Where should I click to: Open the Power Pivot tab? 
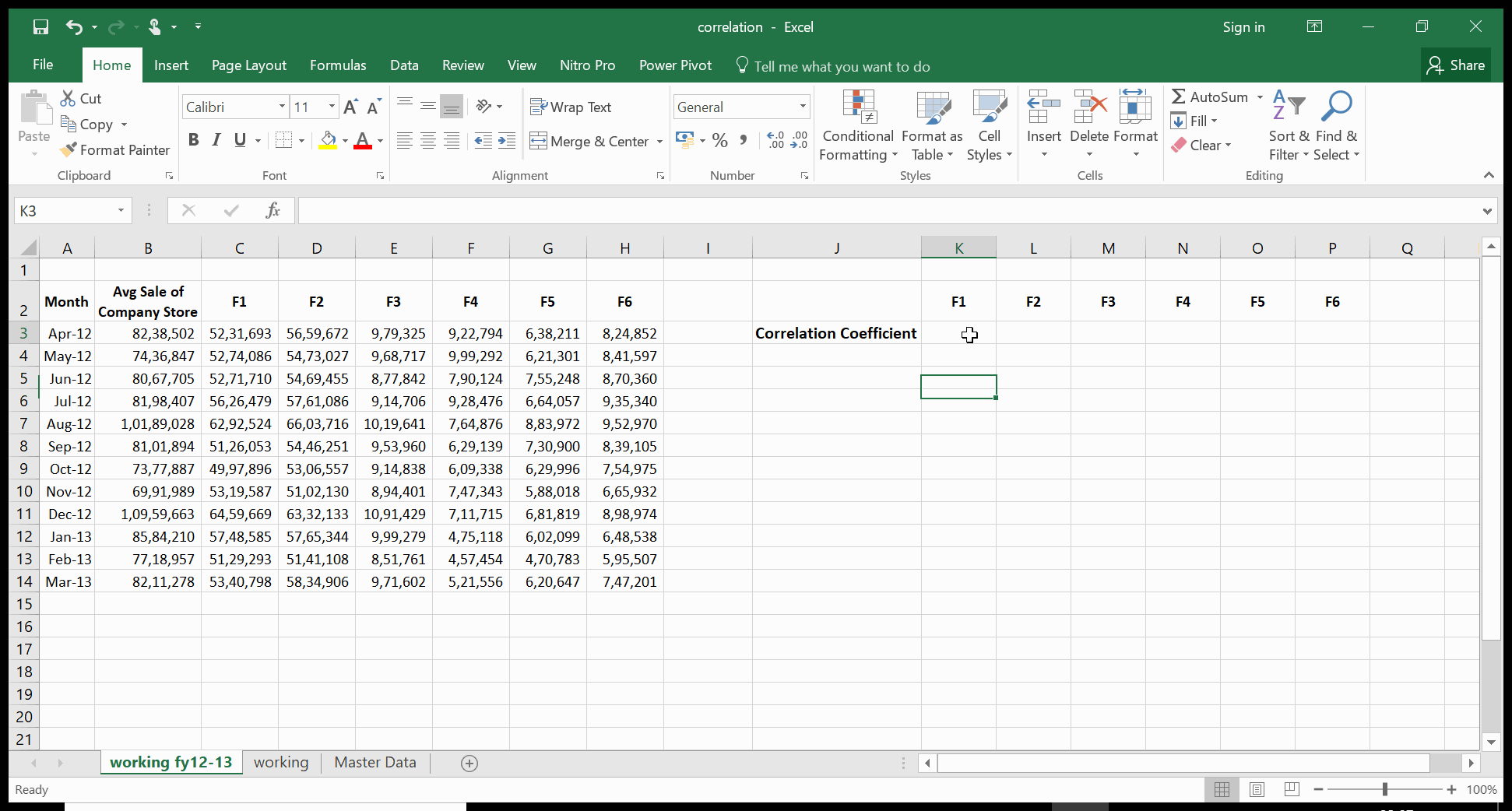[x=675, y=65]
